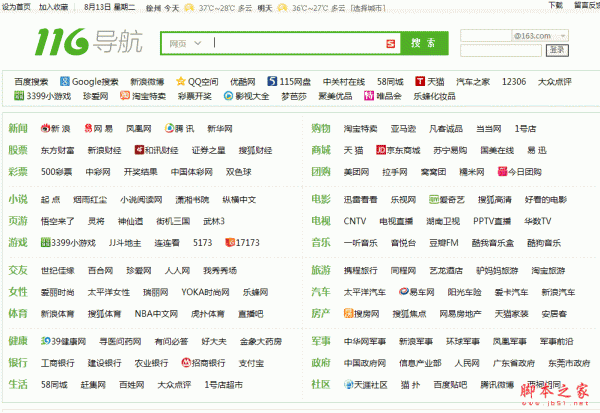Open 中国政府网 link
The width and height of the screenshot is (600, 413).
point(365,363)
